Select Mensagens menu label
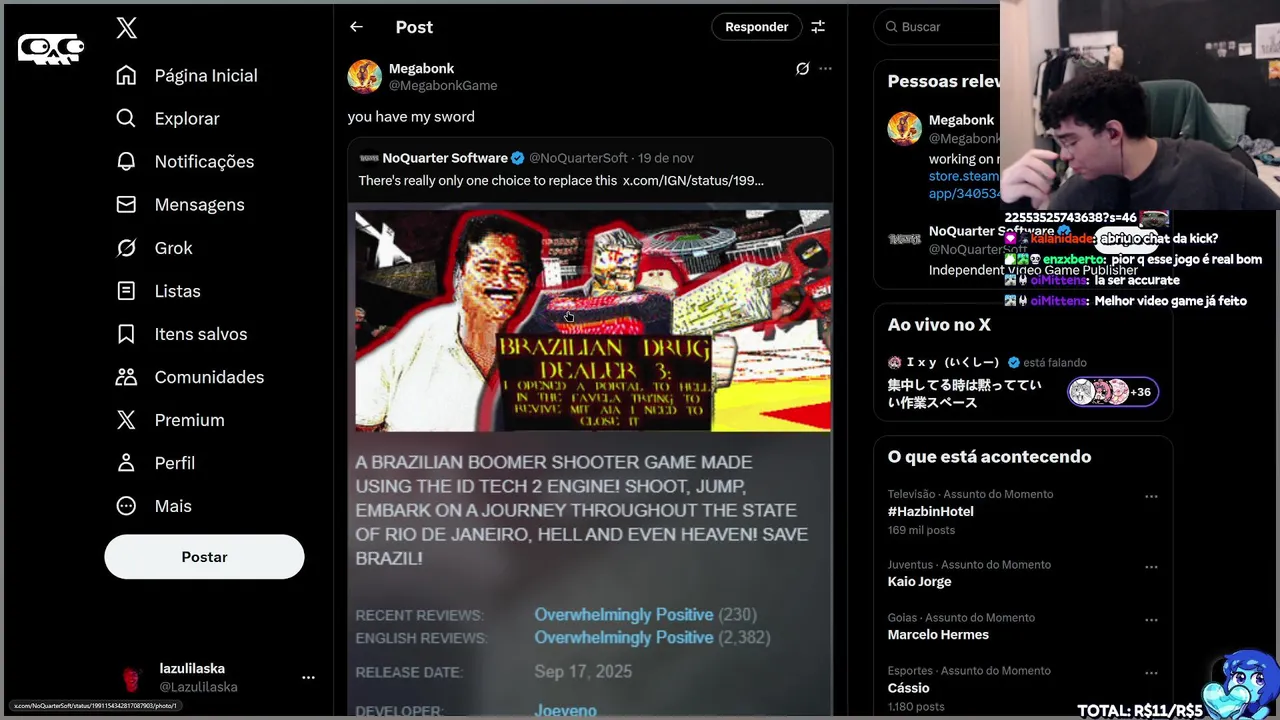 click(x=199, y=205)
